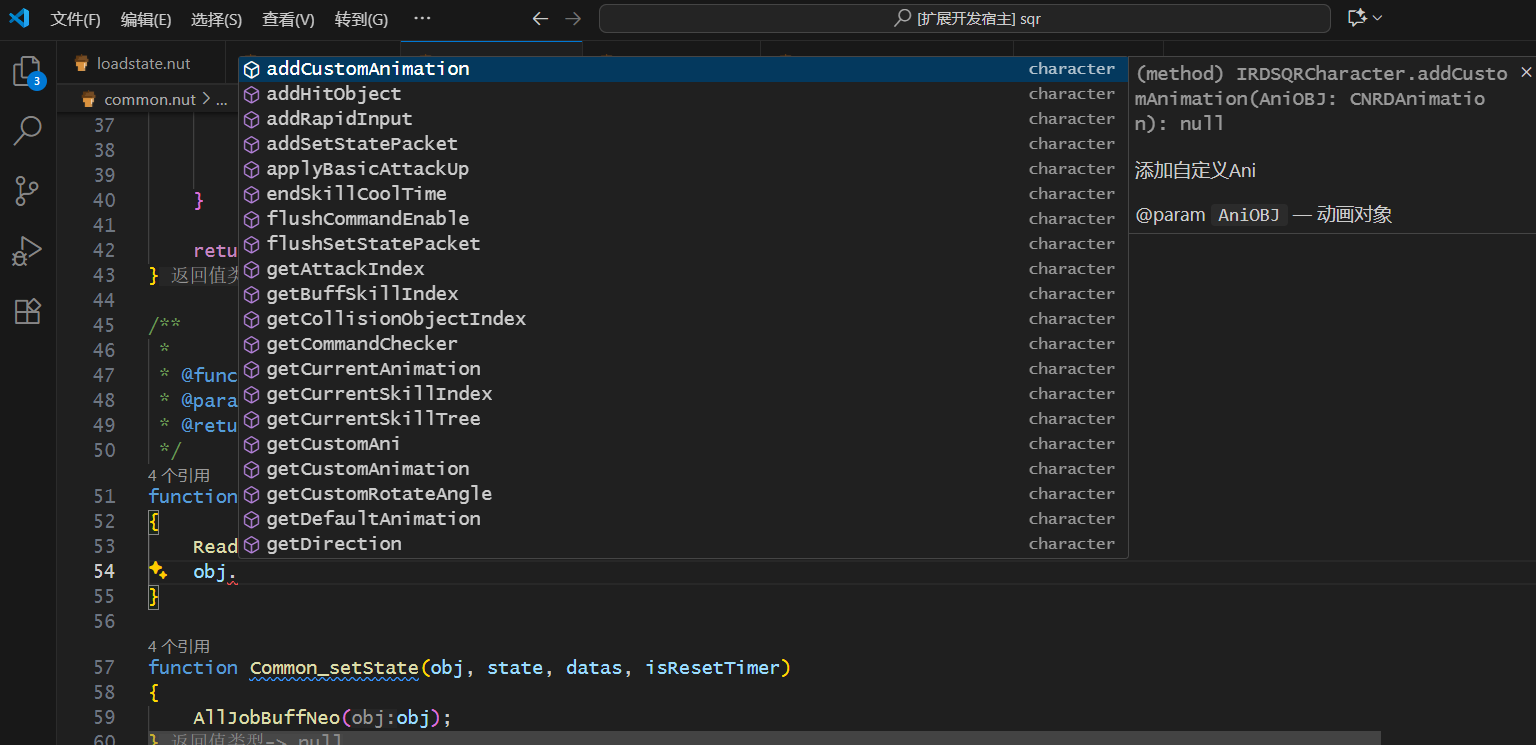
Task: Open the more actions ellipsis menu
Action: coord(421,17)
